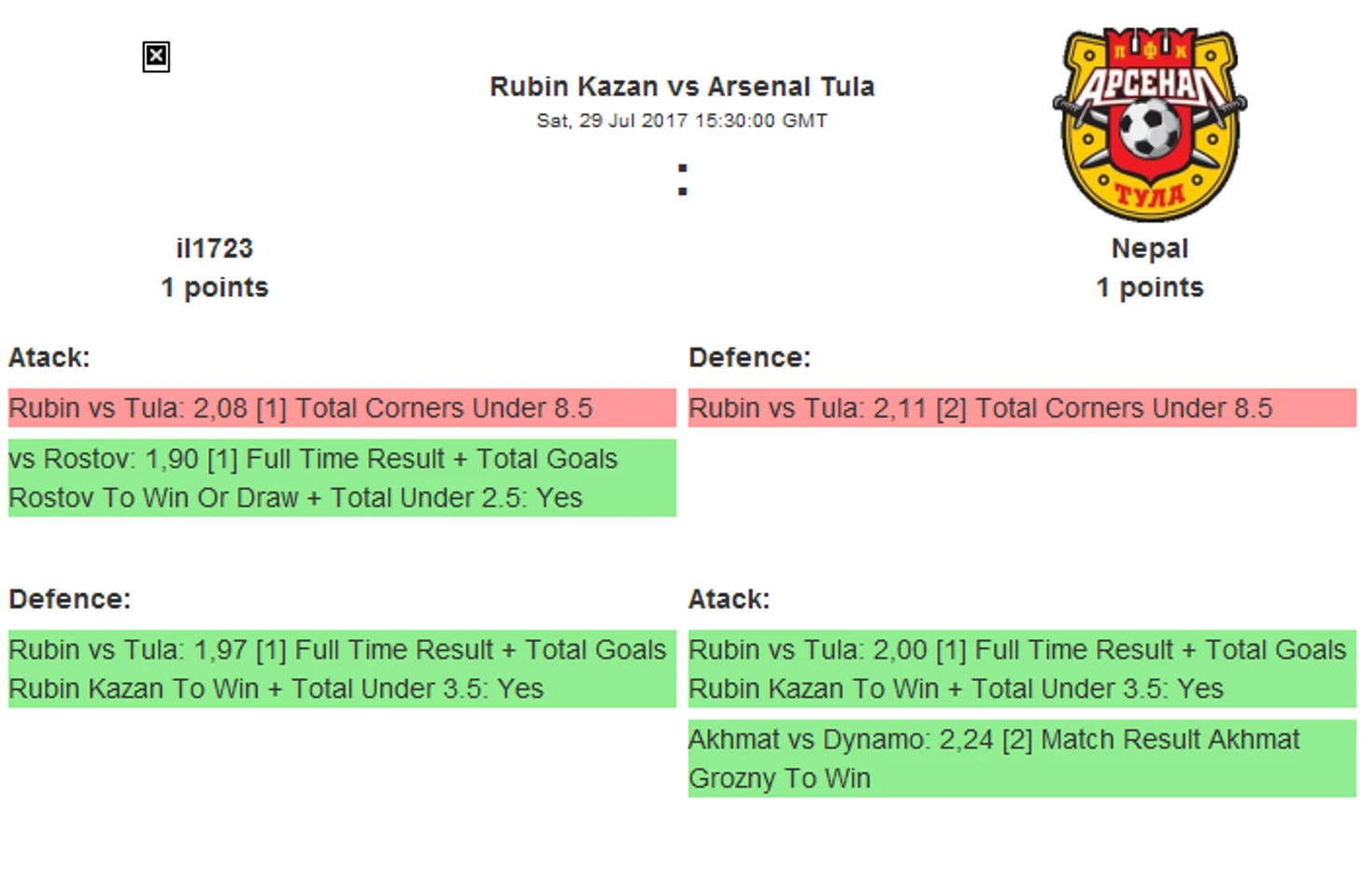This screenshot has width=1364, height=896.
Task: Click the left column Defence heading
Action: pos(70,599)
